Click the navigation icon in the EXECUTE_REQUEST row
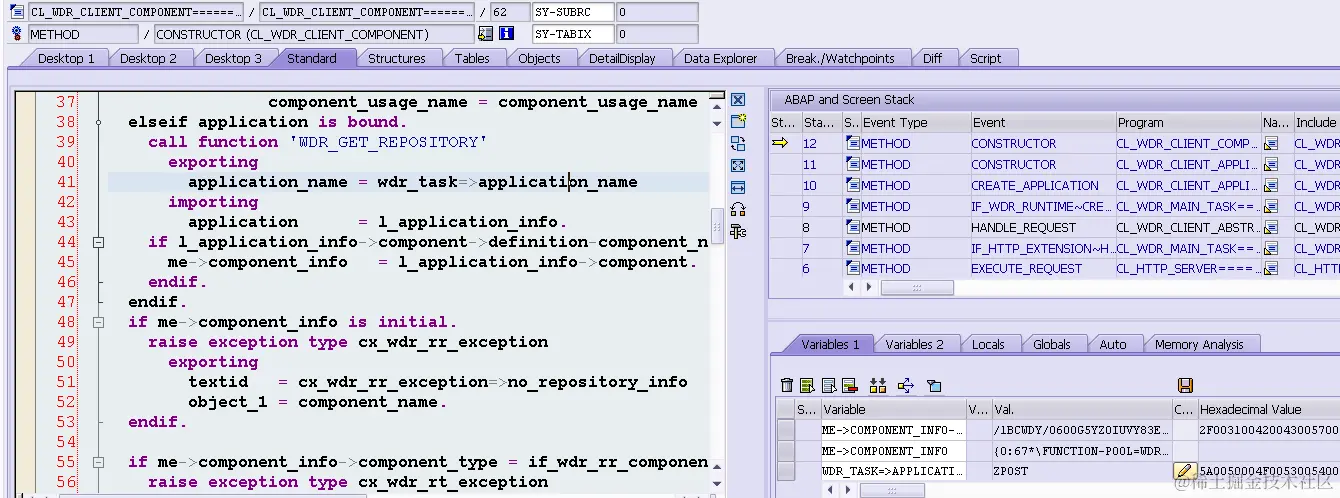1340x498 pixels. [x=1271, y=269]
